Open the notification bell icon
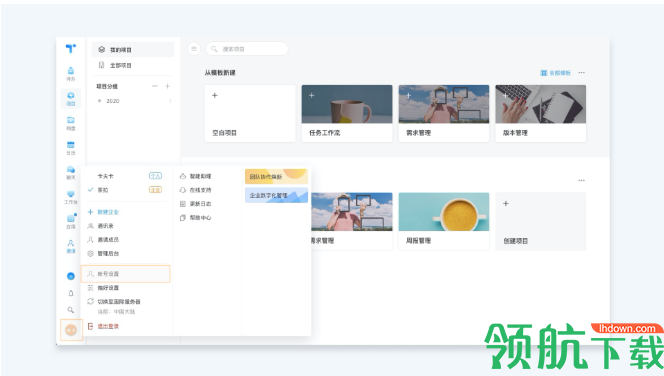 click(71, 293)
